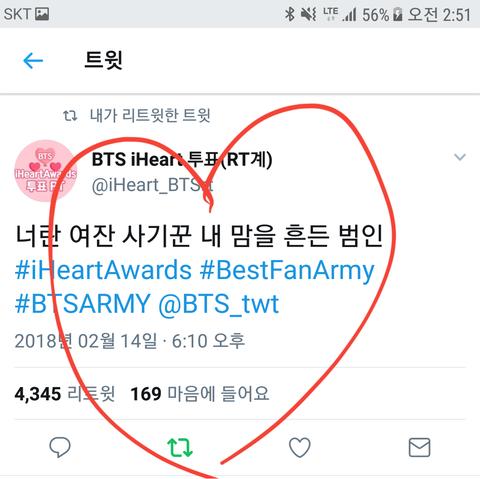The image size is (480, 479).
Task: View the 4,345 retweets list
Action: (65, 394)
